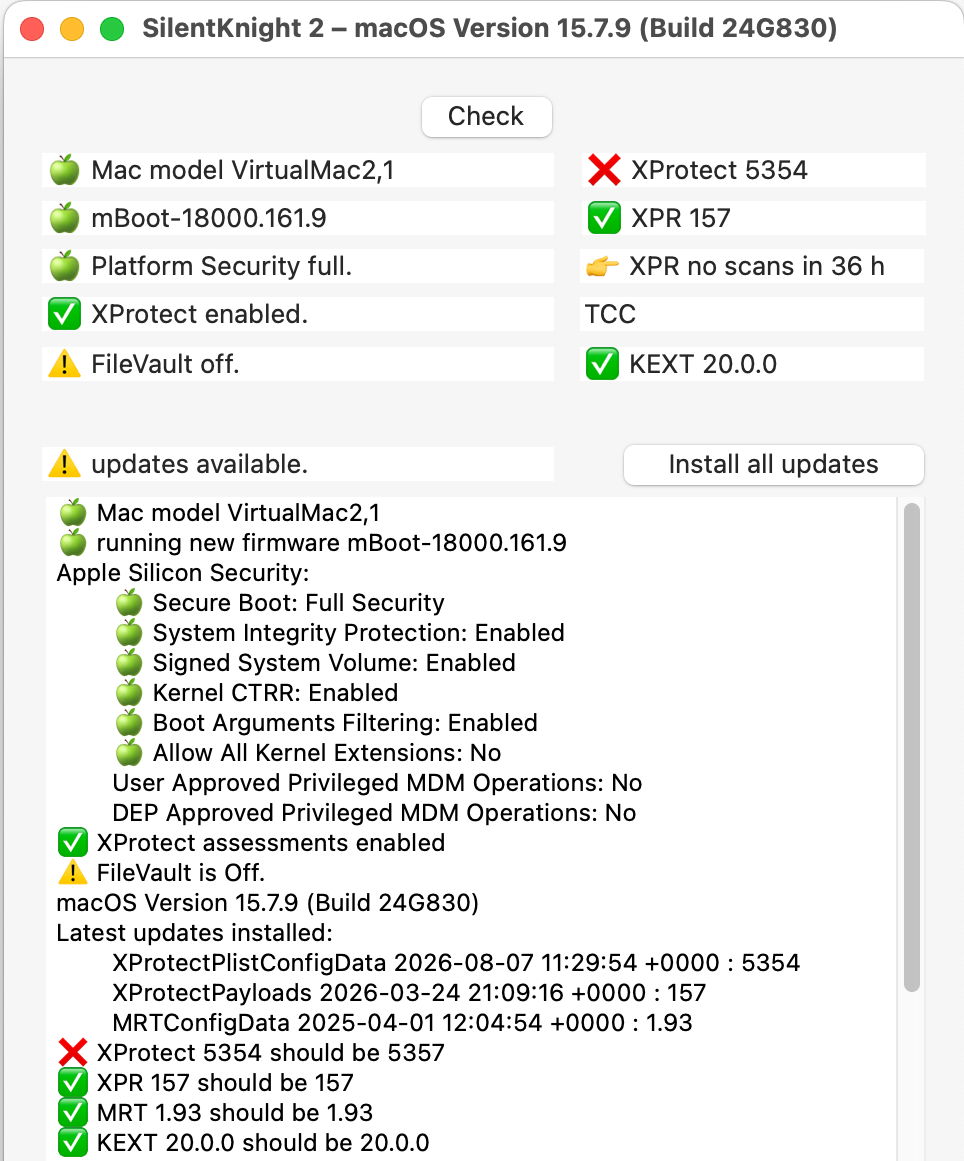Image resolution: width=964 pixels, height=1161 pixels.
Task: Click the warning icon beside updates available
Action: [64, 464]
